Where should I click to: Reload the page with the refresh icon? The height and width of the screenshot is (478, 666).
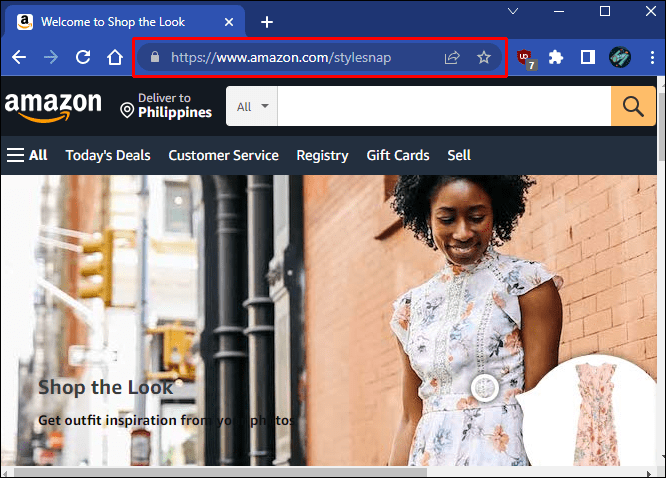tap(83, 57)
